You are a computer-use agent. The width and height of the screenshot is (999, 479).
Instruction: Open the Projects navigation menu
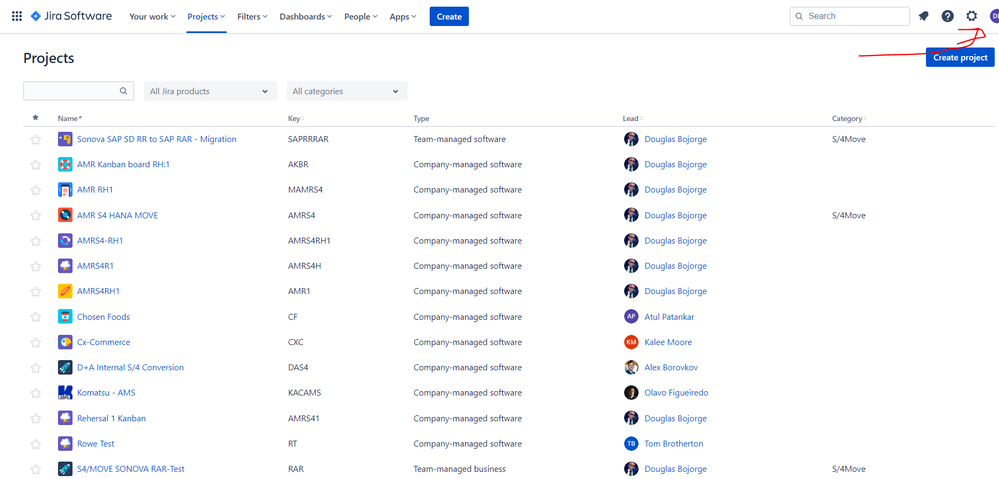pyautogui.click(x=206, y=17)
